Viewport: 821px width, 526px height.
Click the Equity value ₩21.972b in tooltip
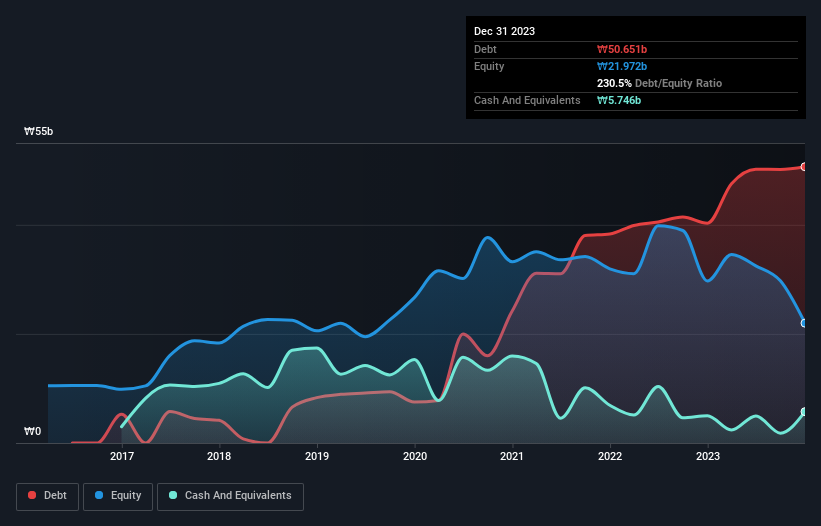point(622,66)
